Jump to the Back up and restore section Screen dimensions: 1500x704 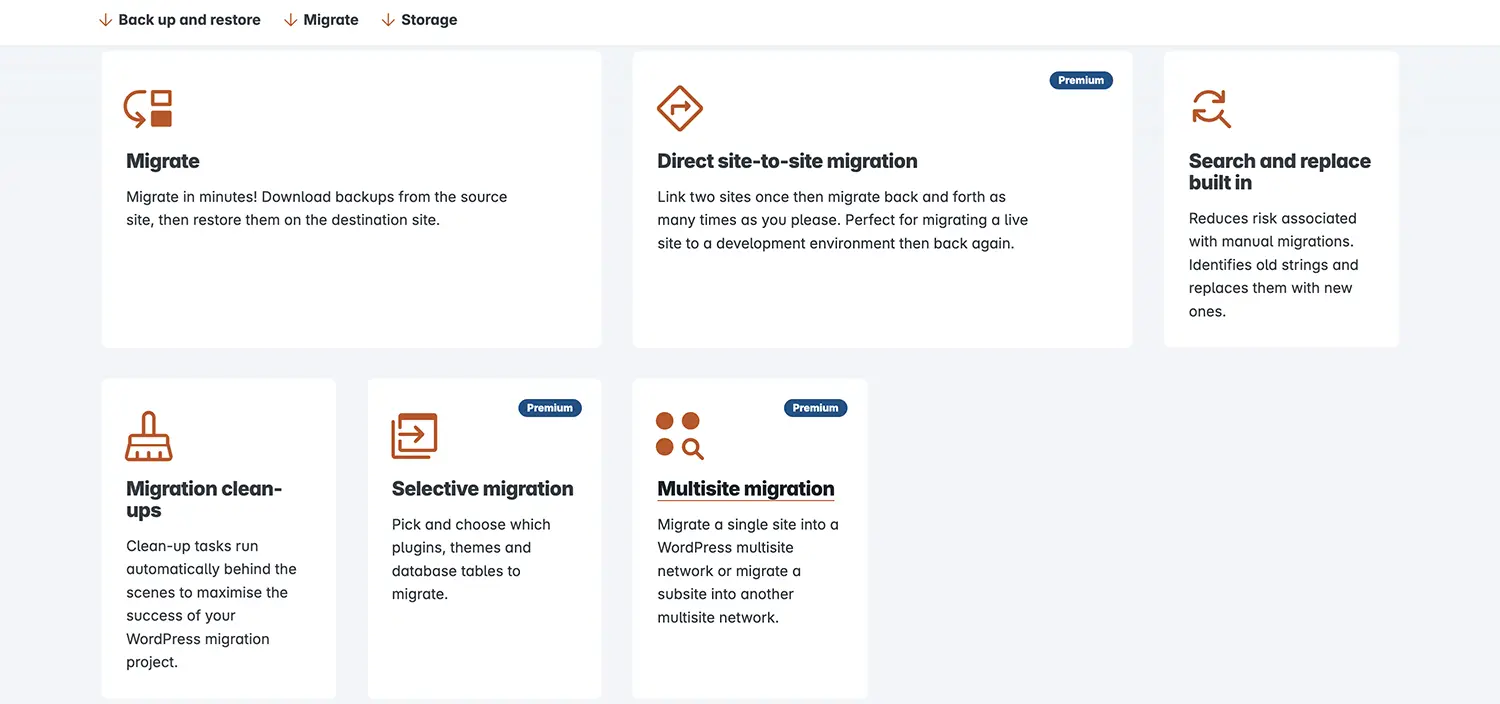coord(189,20)
